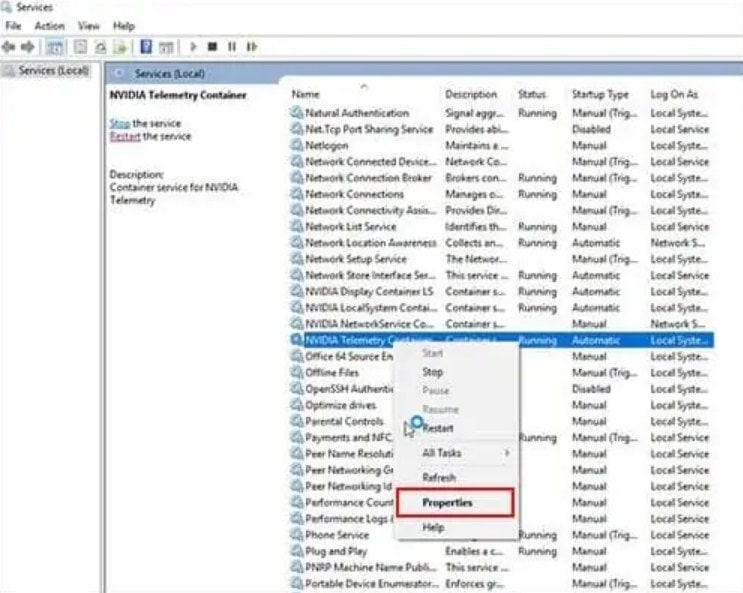The image size is (743, 593).
Task: Open the blue Help toolbar icon
Action: click(x=146, y=47)
